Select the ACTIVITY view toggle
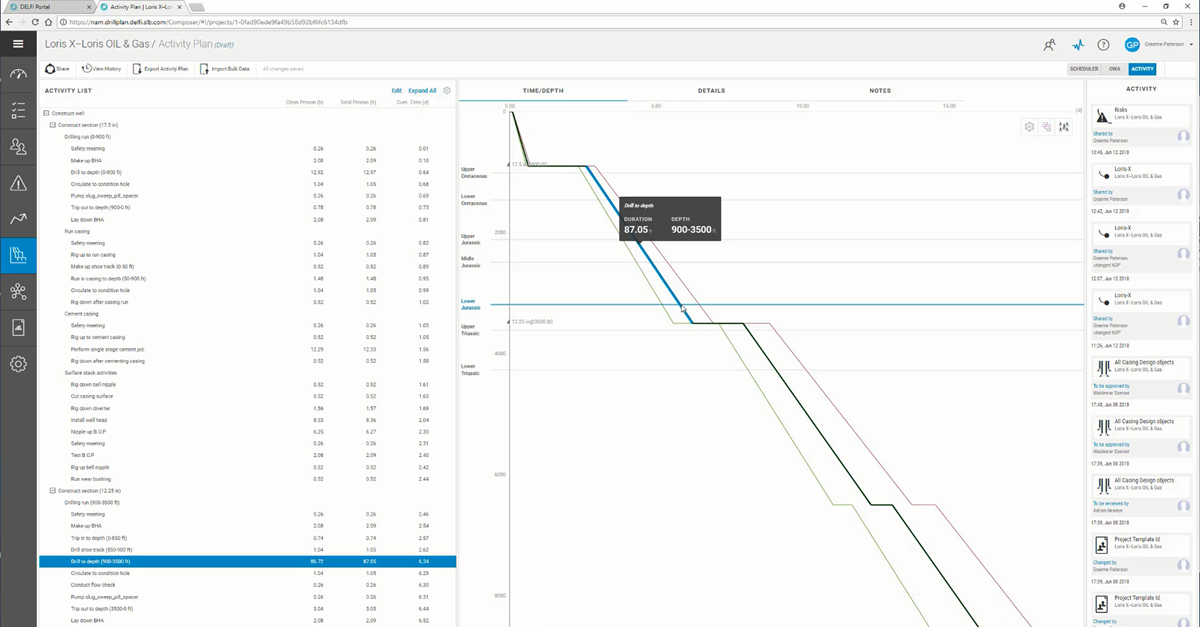The height and width of the screenshot is (627, 1200). pyautogui.click(x=1142, y=69)
